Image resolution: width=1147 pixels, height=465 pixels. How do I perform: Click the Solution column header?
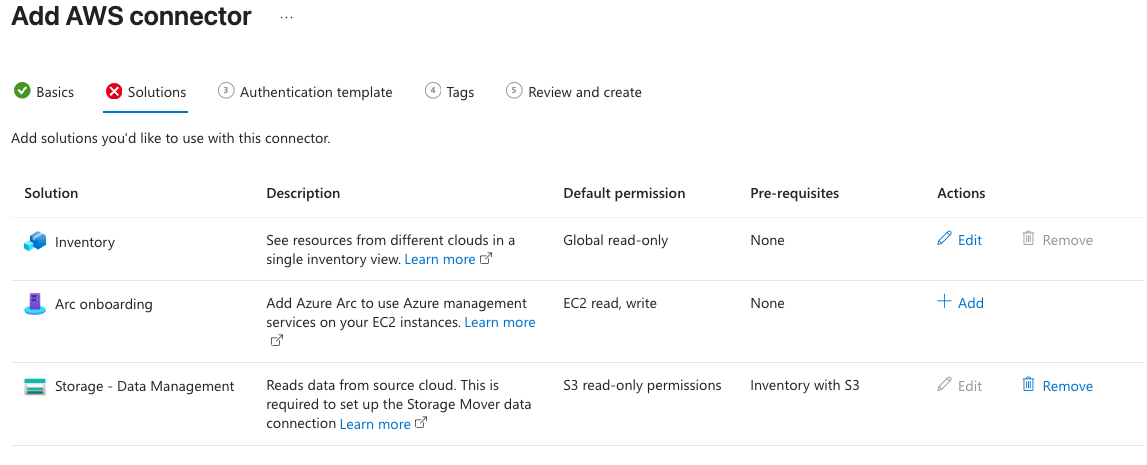[51, 193]
